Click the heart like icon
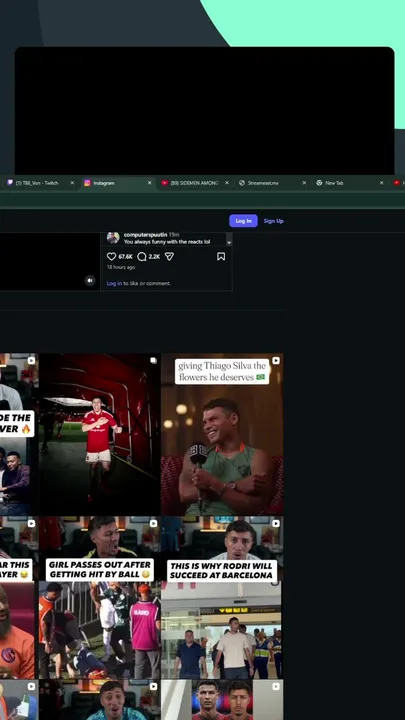405x720 pixels. tap(111, 256)
